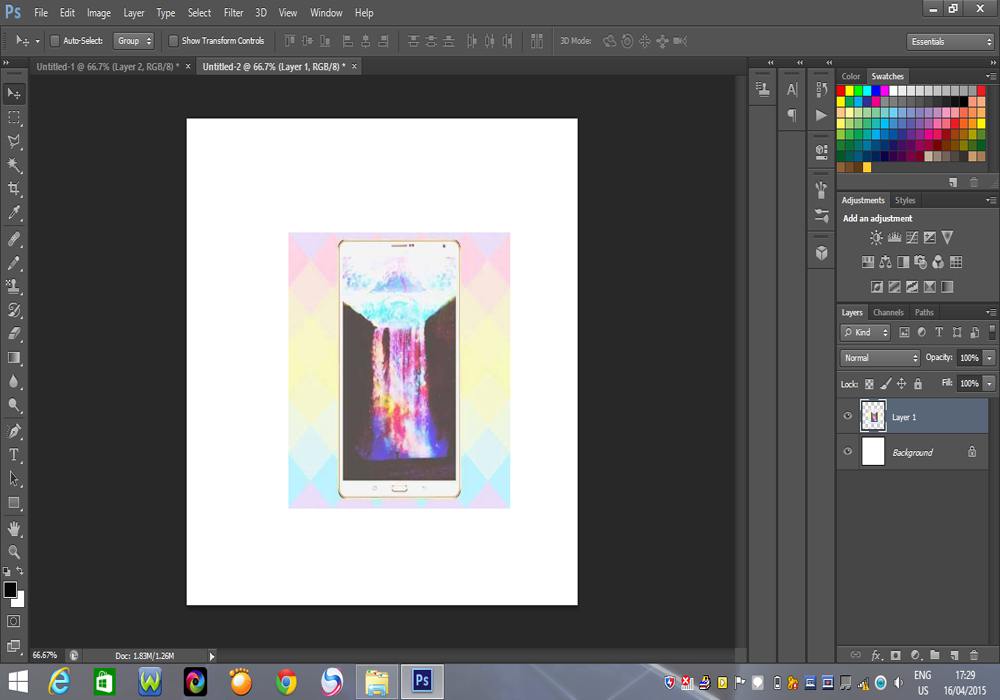
Task: Open the Group auto-select dropdown
Action: coord(134,41)
